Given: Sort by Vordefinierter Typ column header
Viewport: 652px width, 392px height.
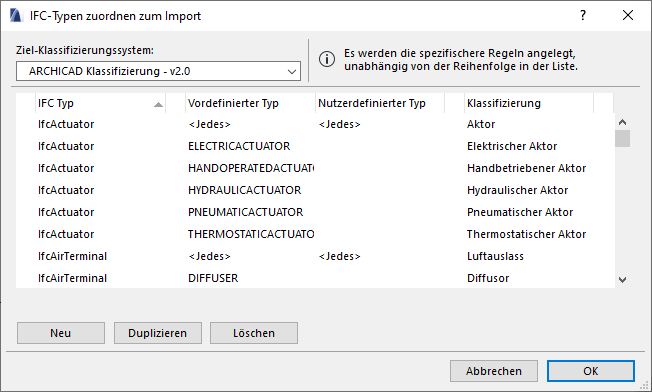Looking at the screenshot, I should click(x=250, y=103).
